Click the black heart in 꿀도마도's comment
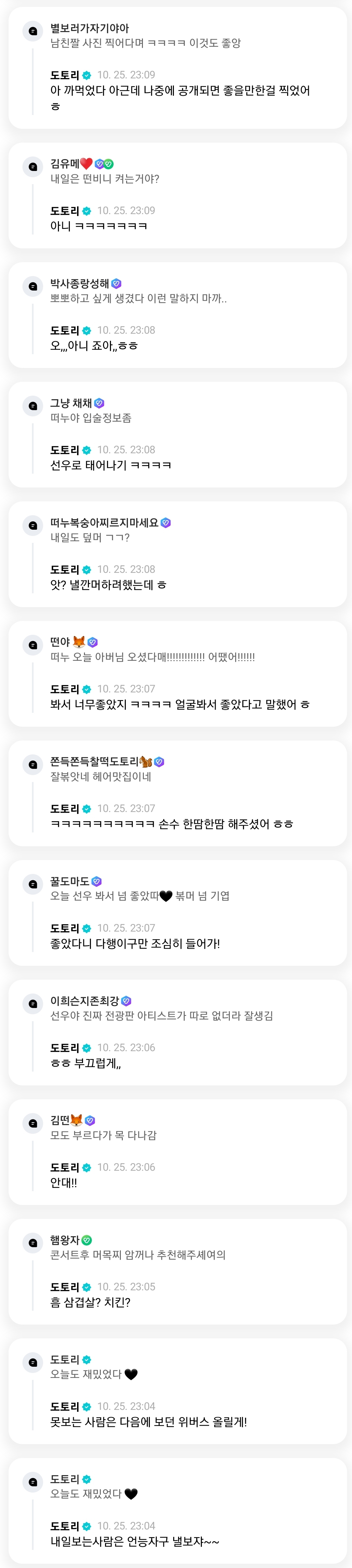The image size is (352, 1568). point(165,896)
